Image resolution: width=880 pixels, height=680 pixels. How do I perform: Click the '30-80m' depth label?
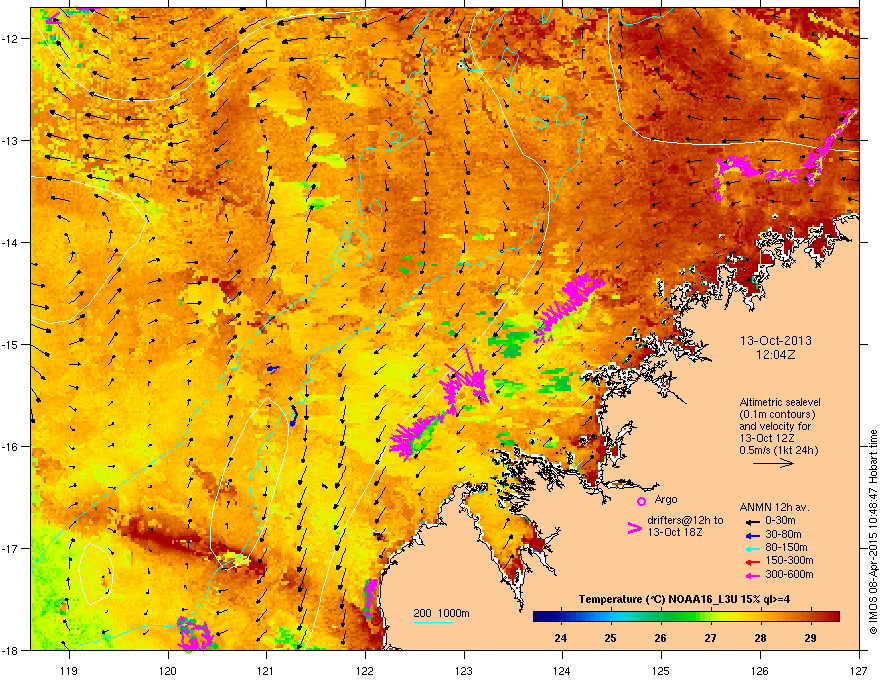(x=783, y=534)
